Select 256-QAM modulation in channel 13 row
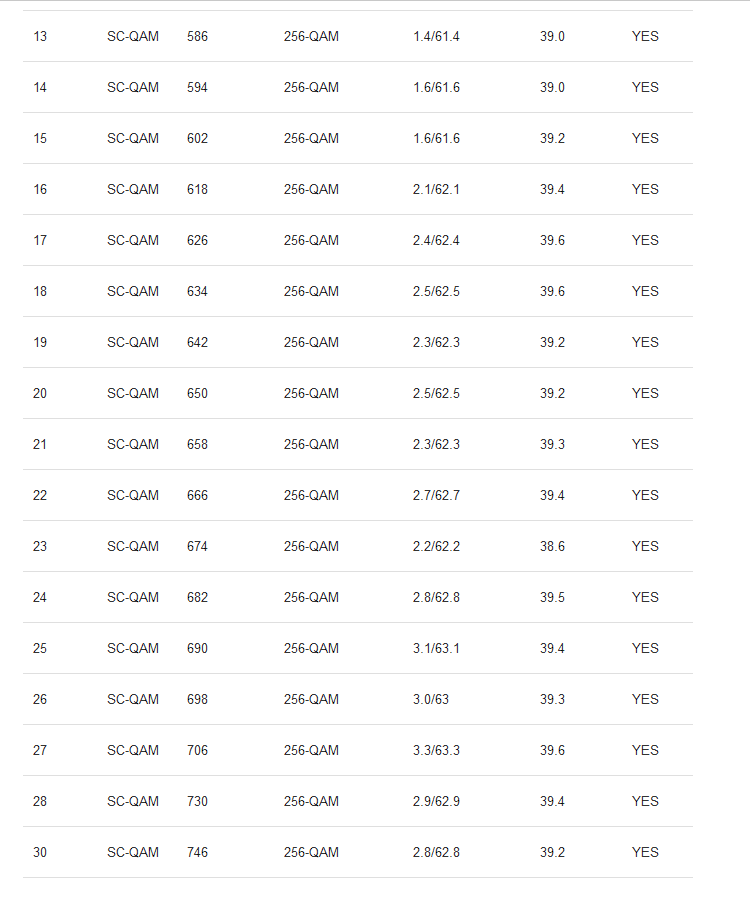 tap(311, 36)
